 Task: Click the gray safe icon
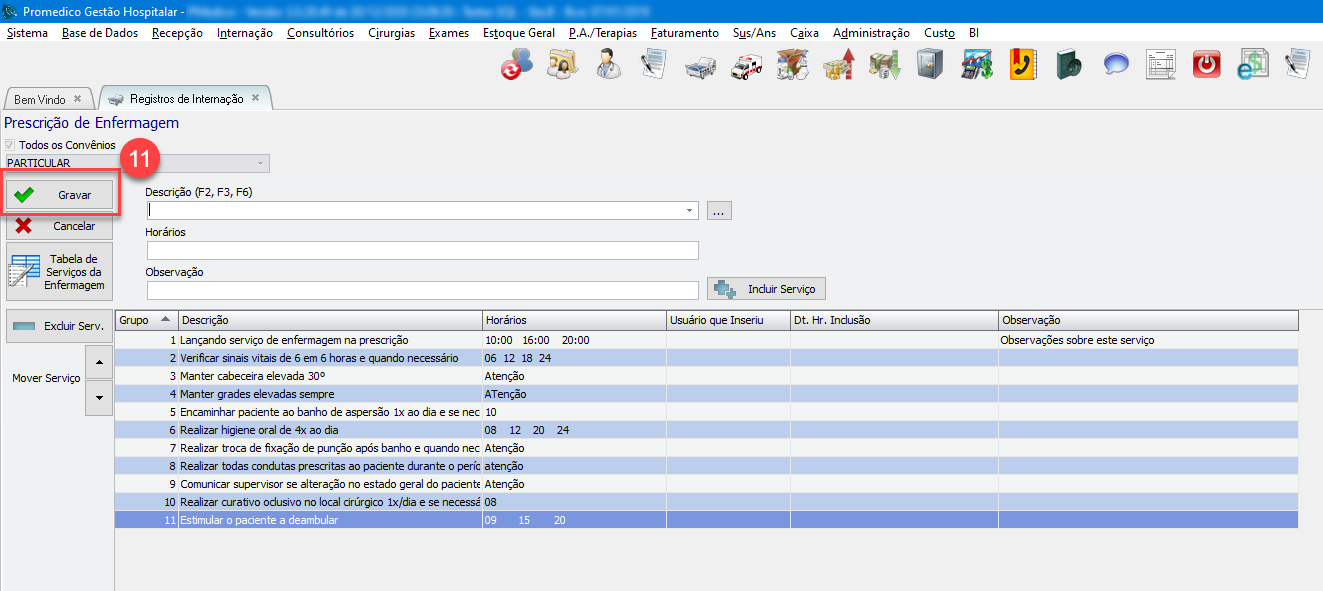click(x=930, y=65)
